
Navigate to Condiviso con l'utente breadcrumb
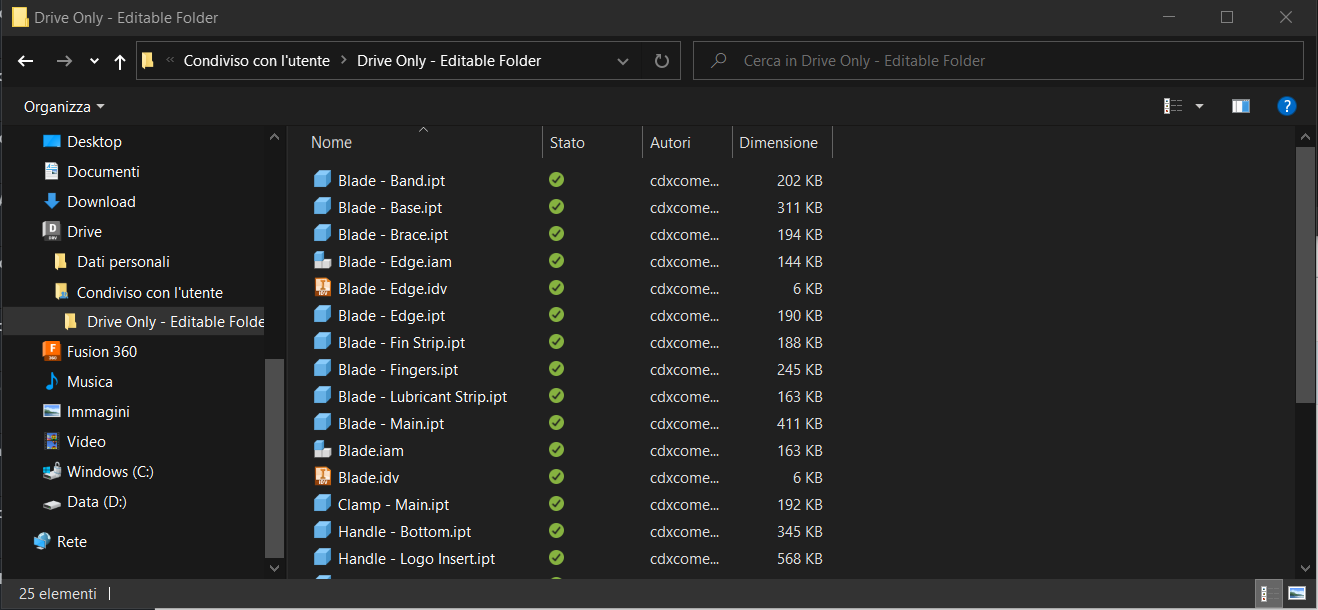pos(256,61)
